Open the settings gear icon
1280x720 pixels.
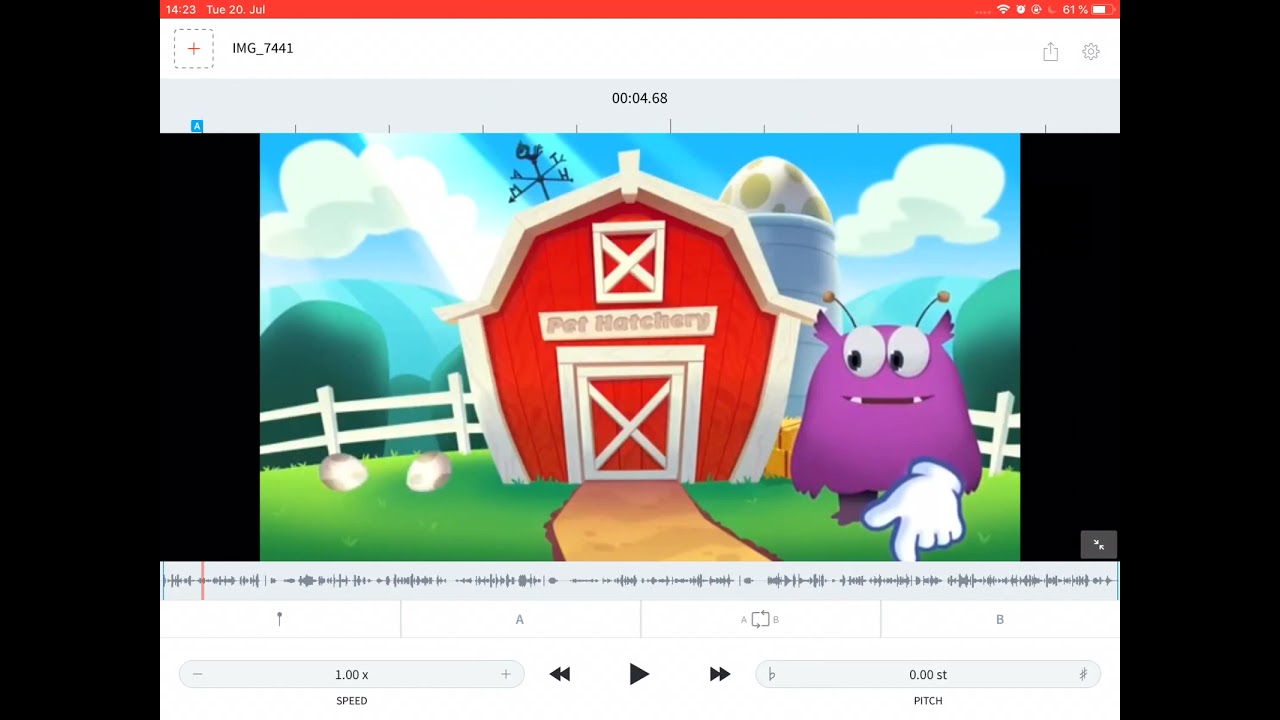(x=1091, y=52)
